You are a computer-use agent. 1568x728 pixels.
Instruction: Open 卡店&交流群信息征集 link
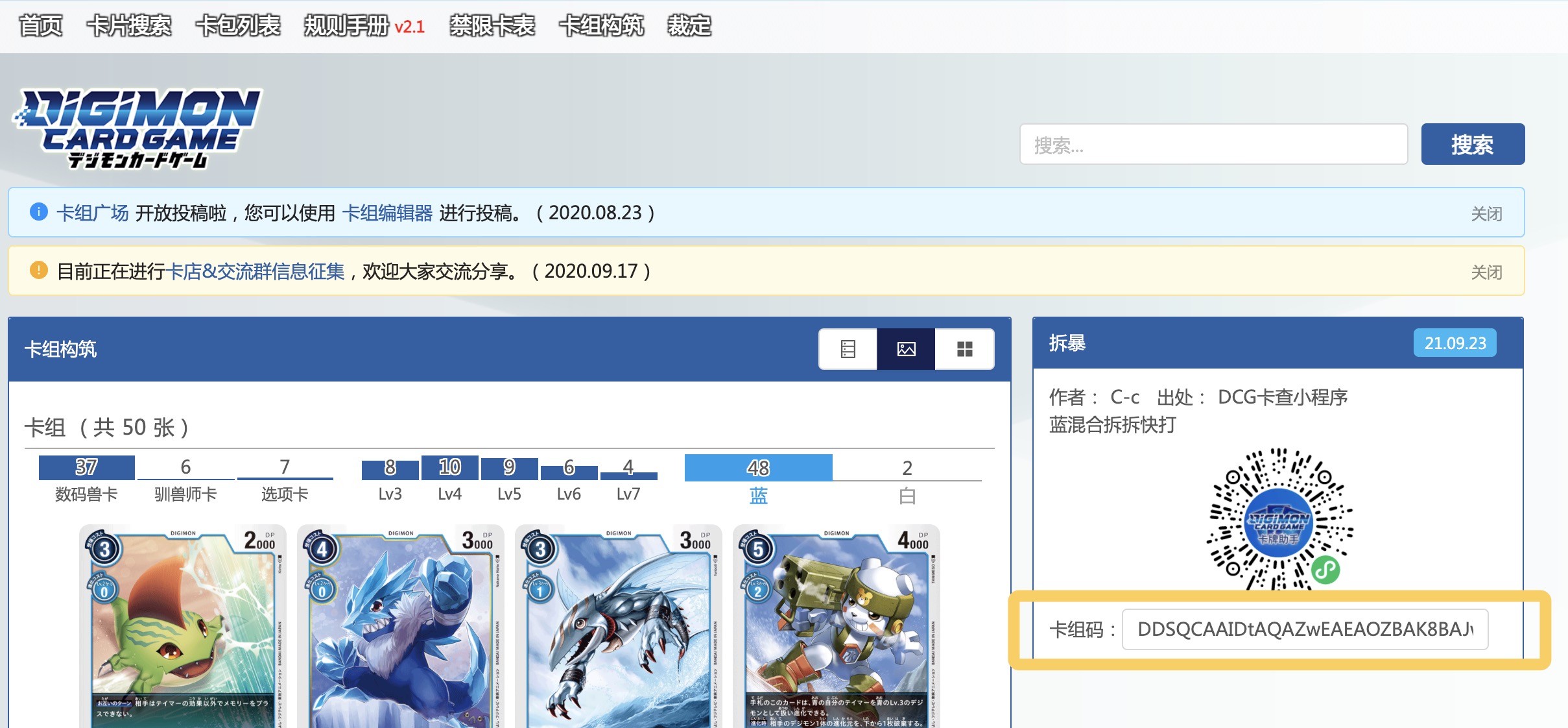coord(255,271)
